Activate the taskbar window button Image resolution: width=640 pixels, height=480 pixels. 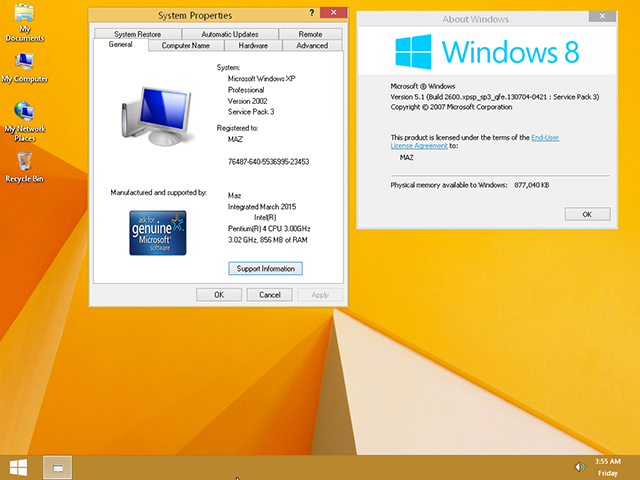point(58,467)
